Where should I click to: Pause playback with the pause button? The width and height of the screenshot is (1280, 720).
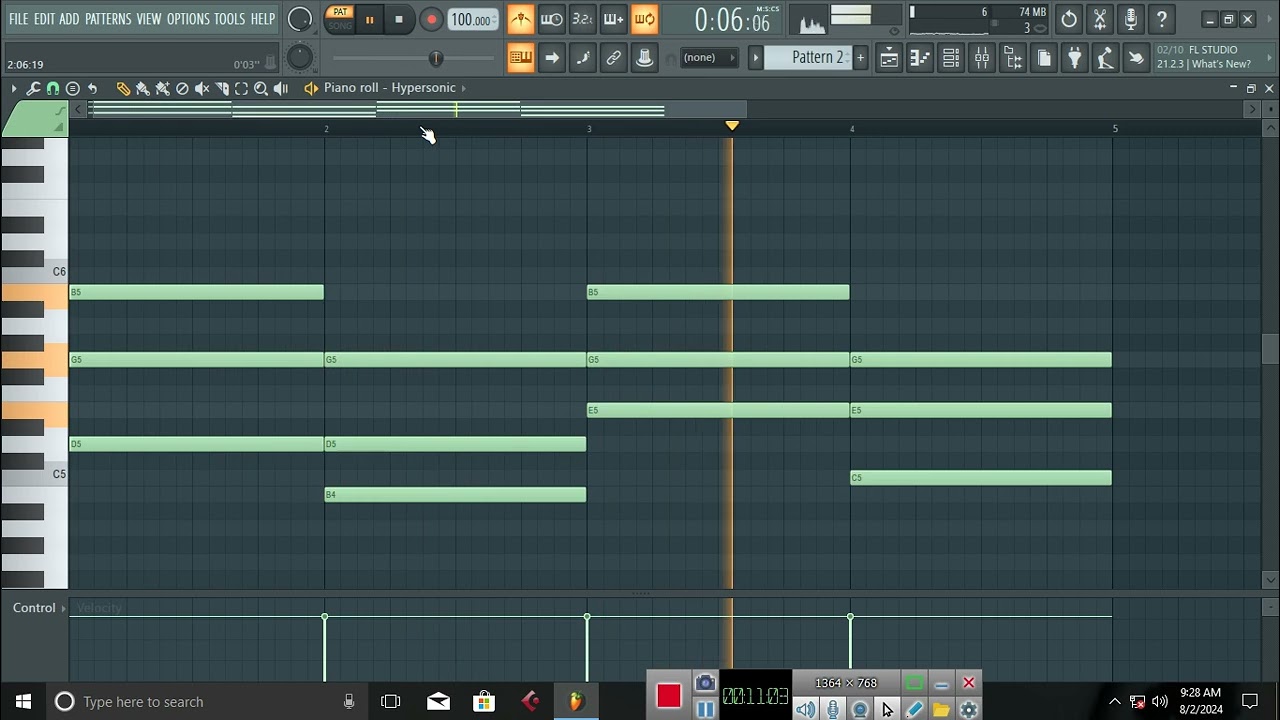[369, 20]
